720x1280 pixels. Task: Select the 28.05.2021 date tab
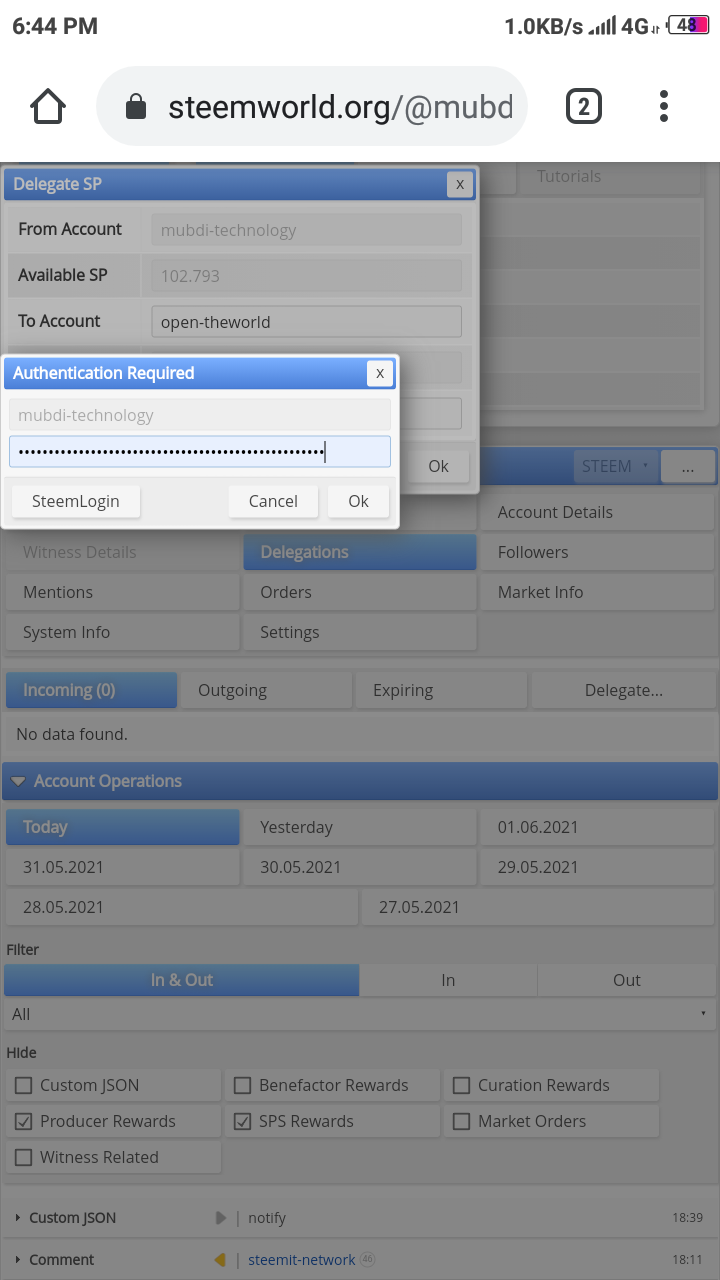point(181,907)
